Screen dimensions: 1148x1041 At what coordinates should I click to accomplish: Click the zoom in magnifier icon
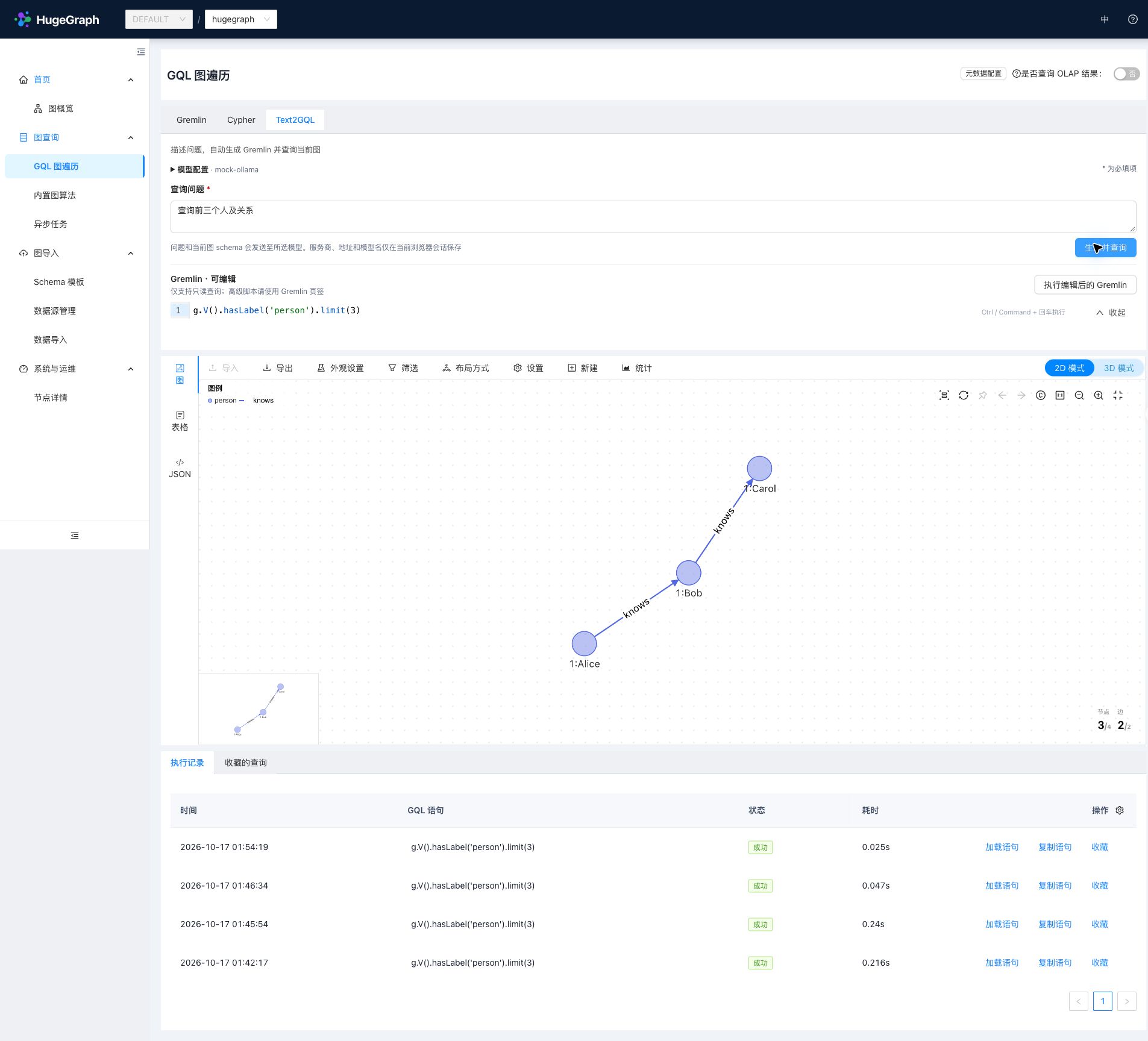click(1099, 395)
